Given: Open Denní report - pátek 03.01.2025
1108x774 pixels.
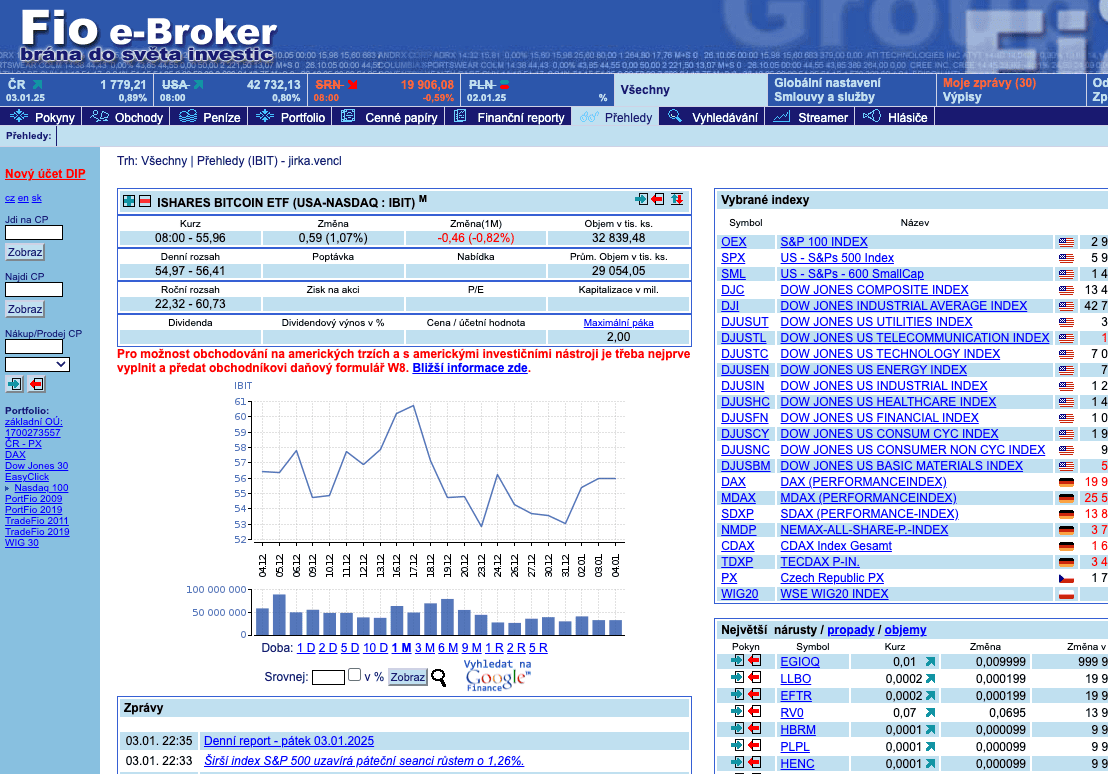Looking at the screenshot, I should tap(288, 741).
